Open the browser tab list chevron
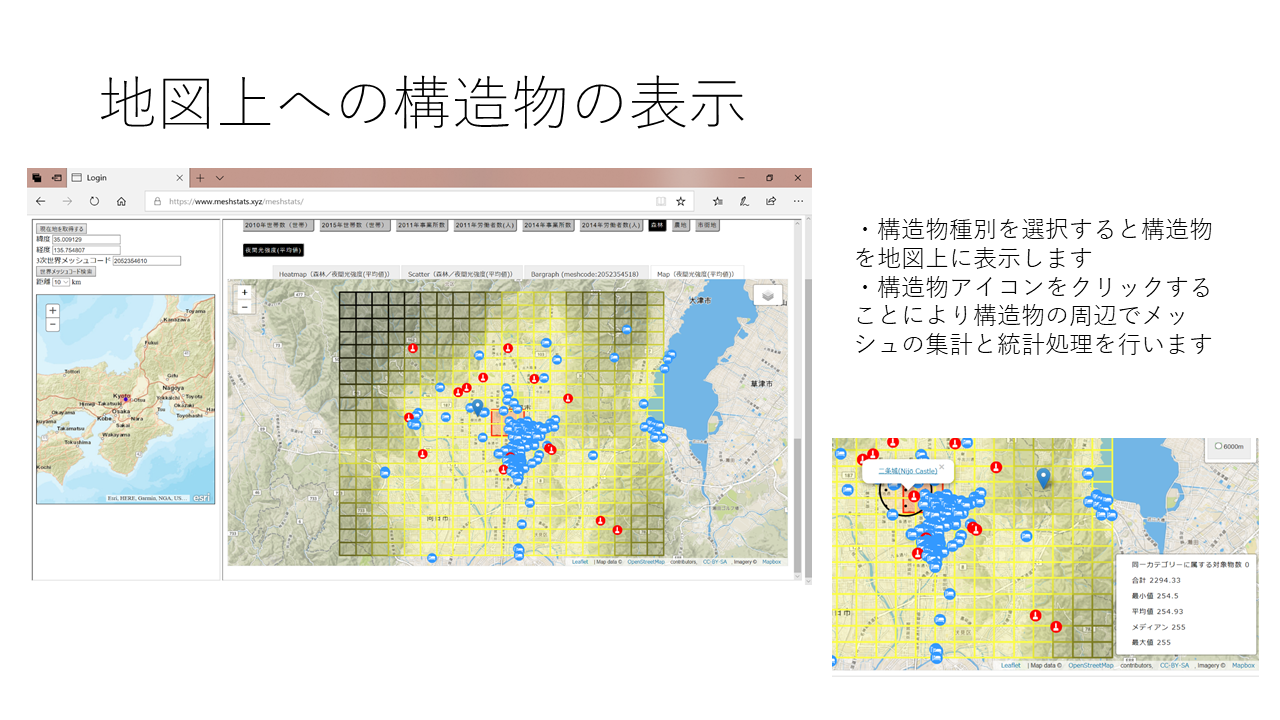The width and height of the screenshot is (1280, 720). (x=220, y=178)
